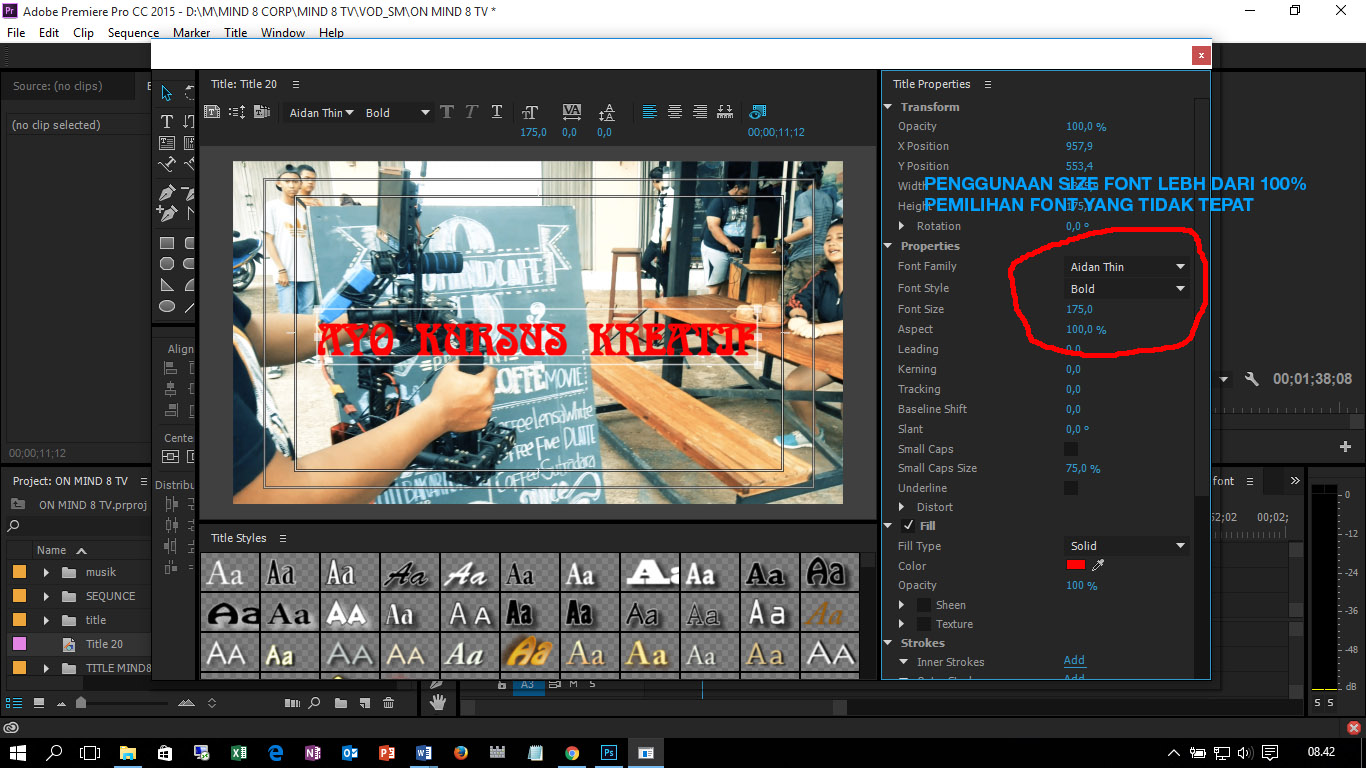Click the trash icon in the Project panel

tap(389, 703)
